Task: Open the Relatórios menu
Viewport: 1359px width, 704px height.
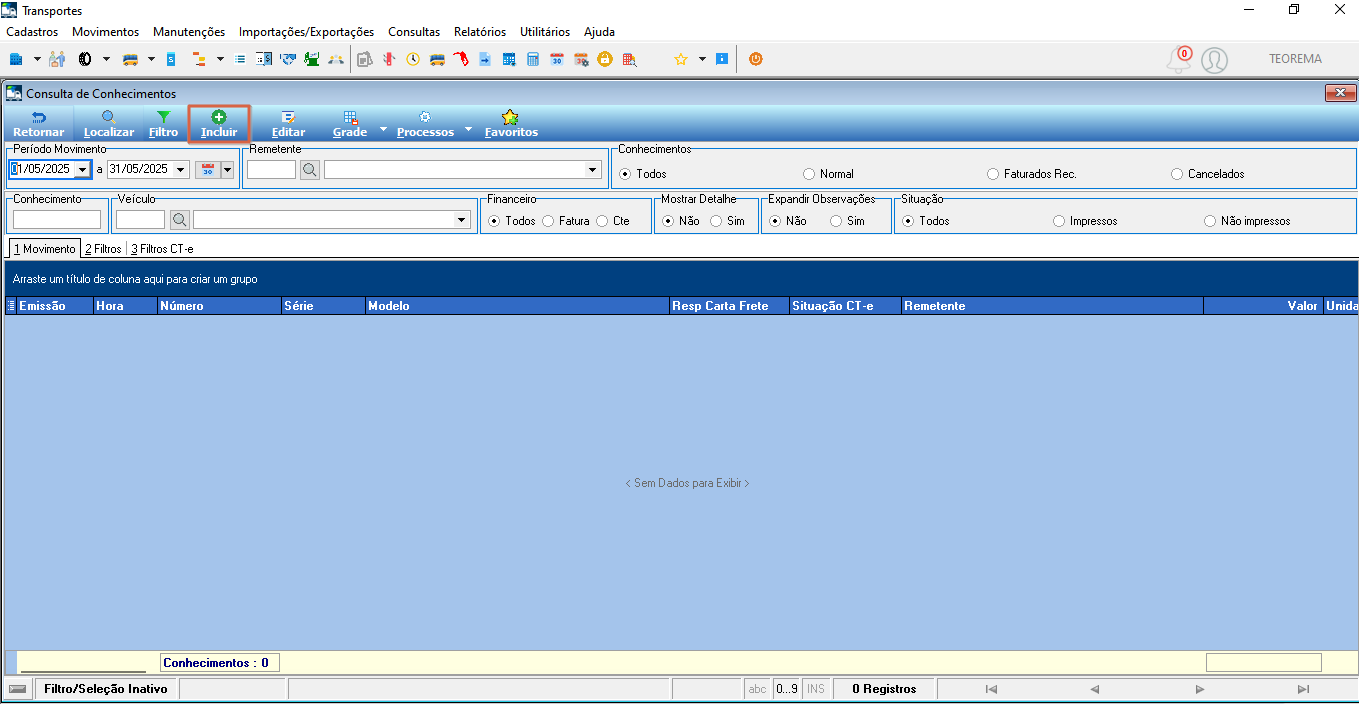Action: point(480,32)
